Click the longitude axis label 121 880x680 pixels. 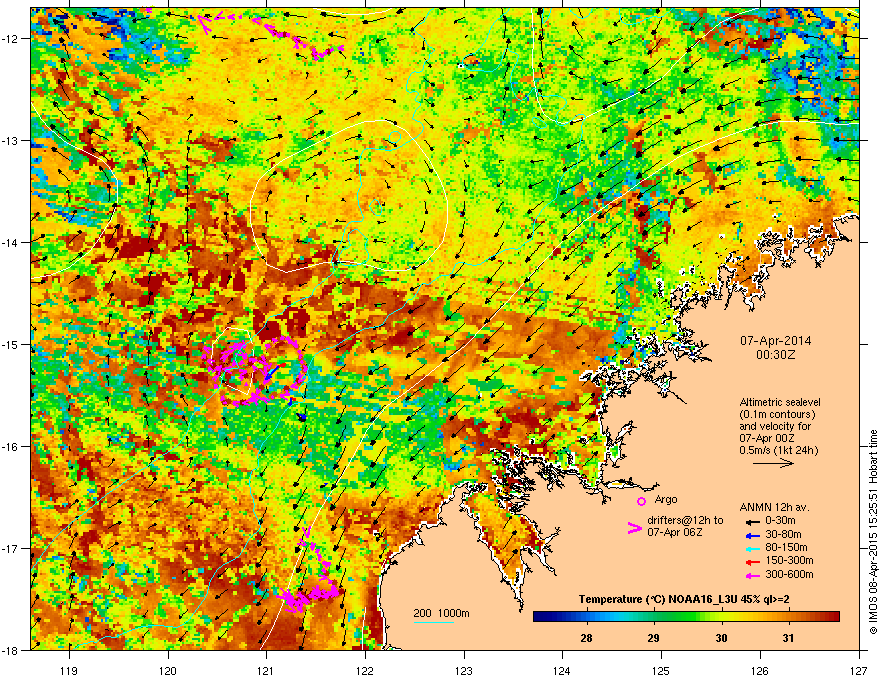[266, 670]
